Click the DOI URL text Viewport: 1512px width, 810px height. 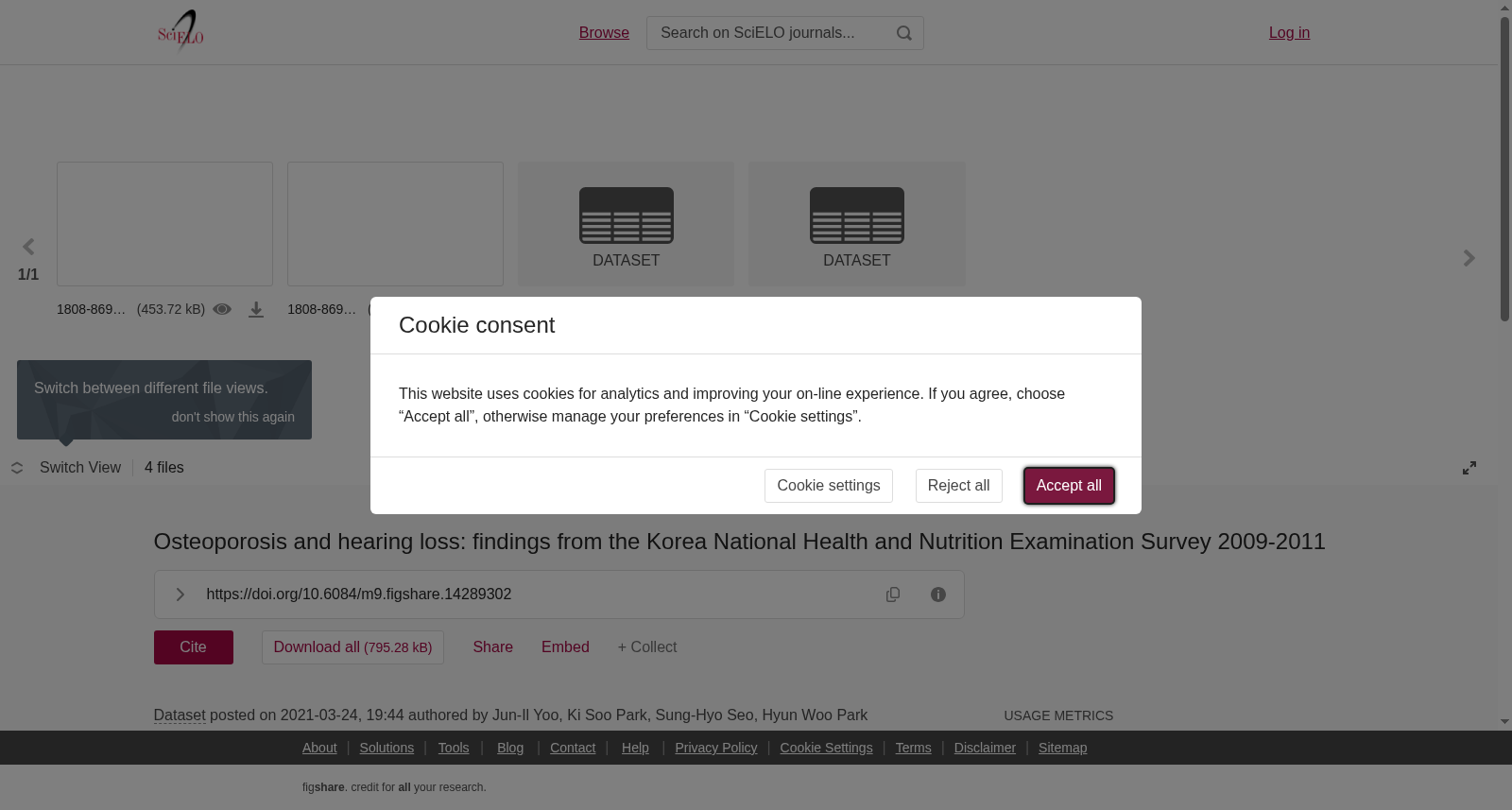(359, 595)
